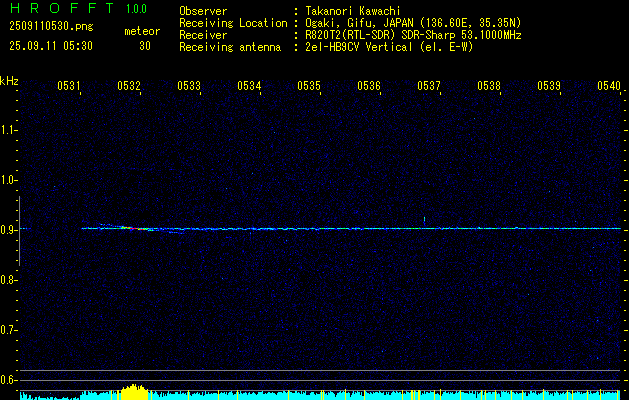This screenshot has width=629, height=400.
Task: Select the filename 2509110530.png
Action: pos(51,26)
